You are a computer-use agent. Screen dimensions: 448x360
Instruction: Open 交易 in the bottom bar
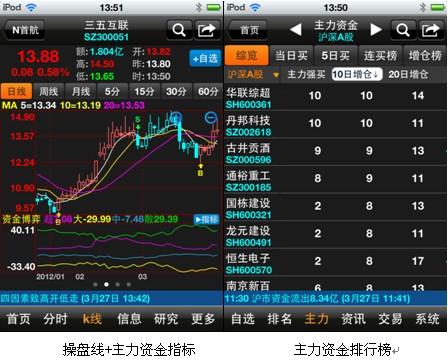click(x=390, y=319)
